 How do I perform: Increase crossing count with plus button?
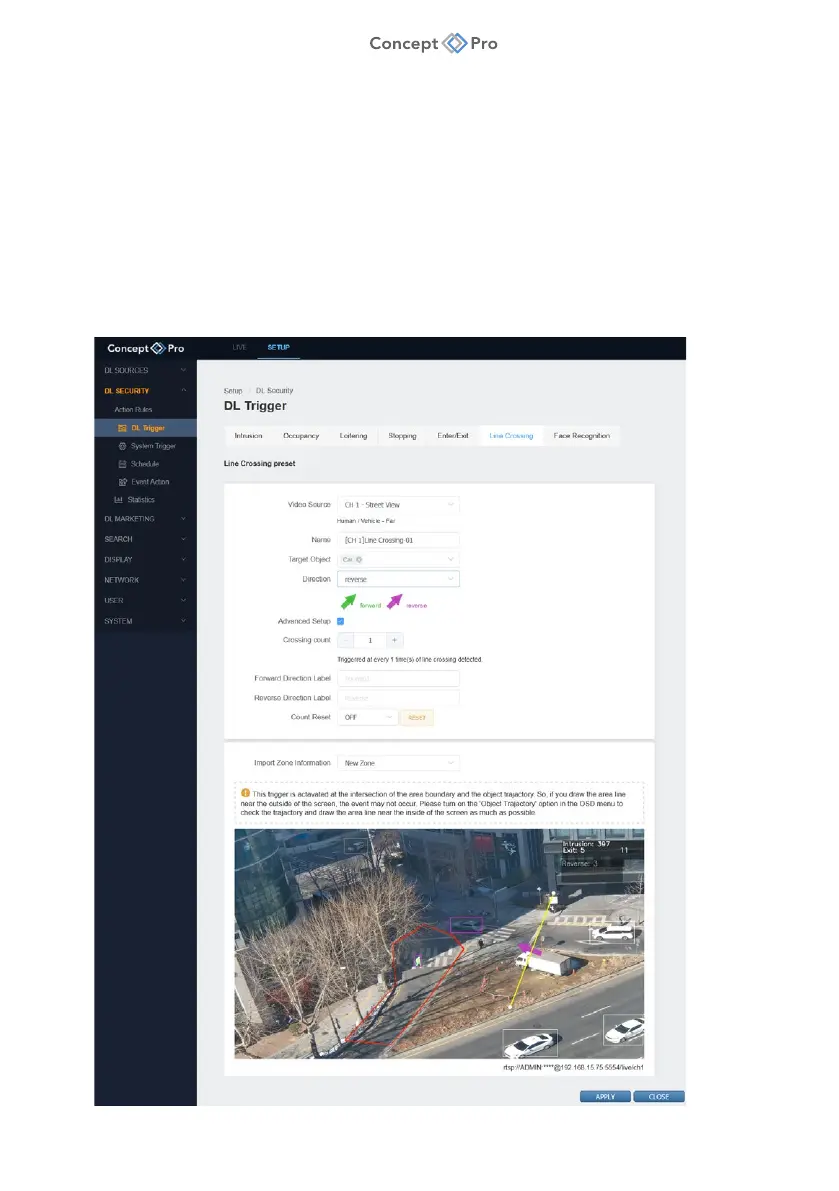click(x=394, y=640)
